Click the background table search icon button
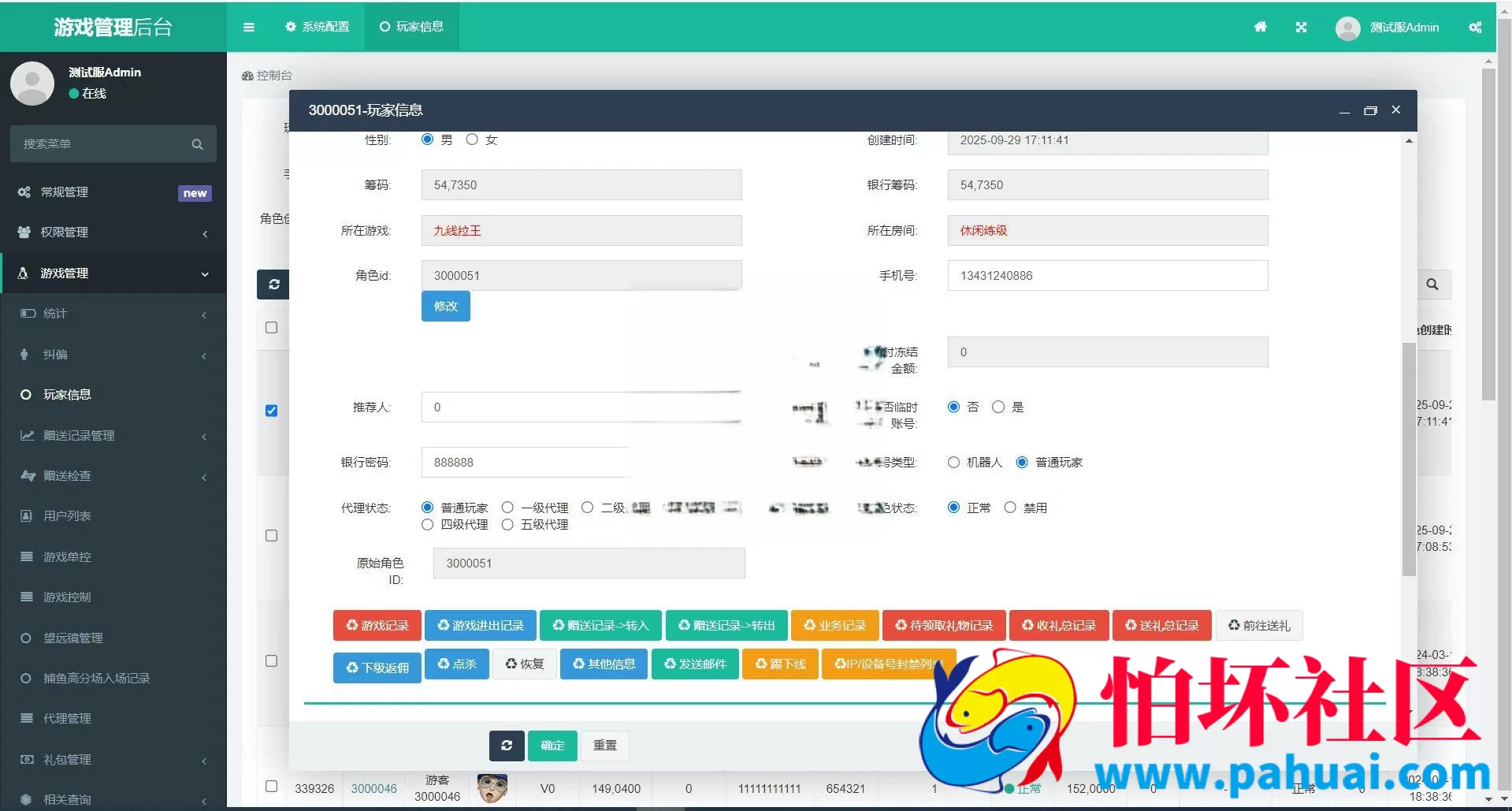 pyautogui.click(x=1432, y=285)
